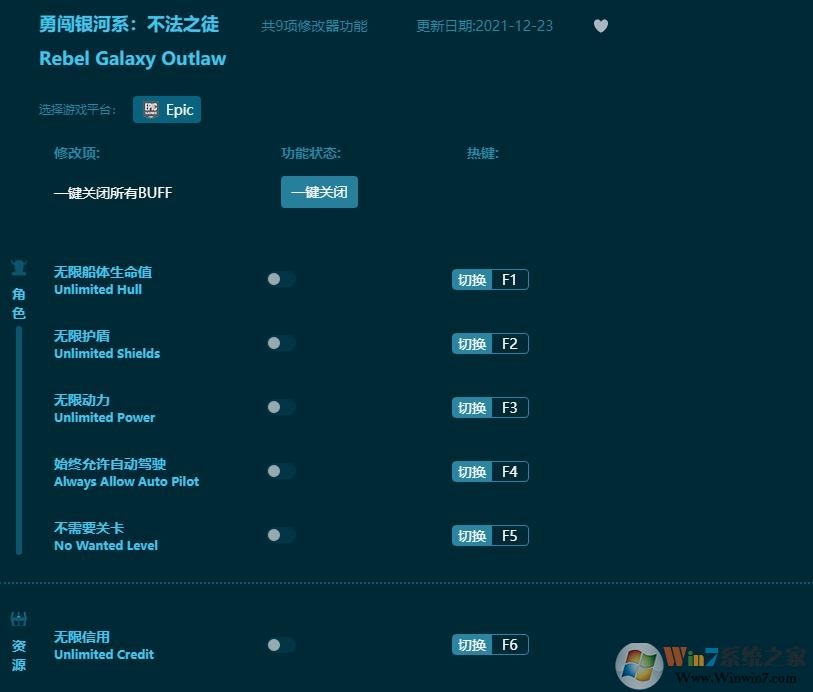
Task: Click the F1 hotkey button for Unlimited Hull
Action: point(510,279)
